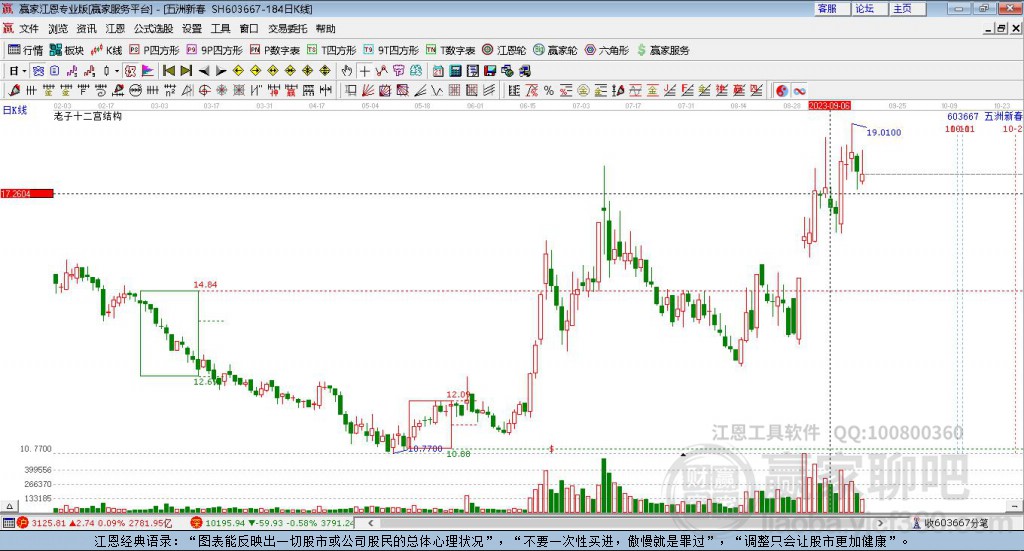Select the 2023-09-06 date marker

tap(829, 105)
